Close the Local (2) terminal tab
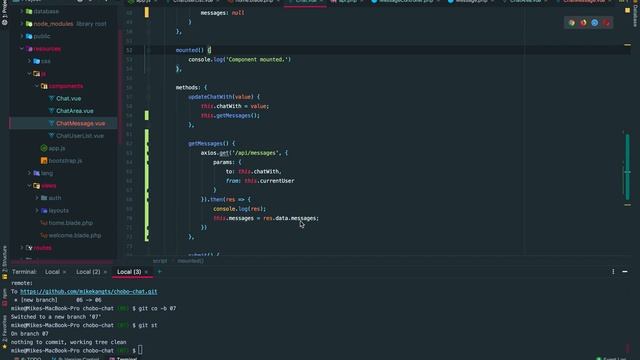Screen dimensions: 640x360 105,272
